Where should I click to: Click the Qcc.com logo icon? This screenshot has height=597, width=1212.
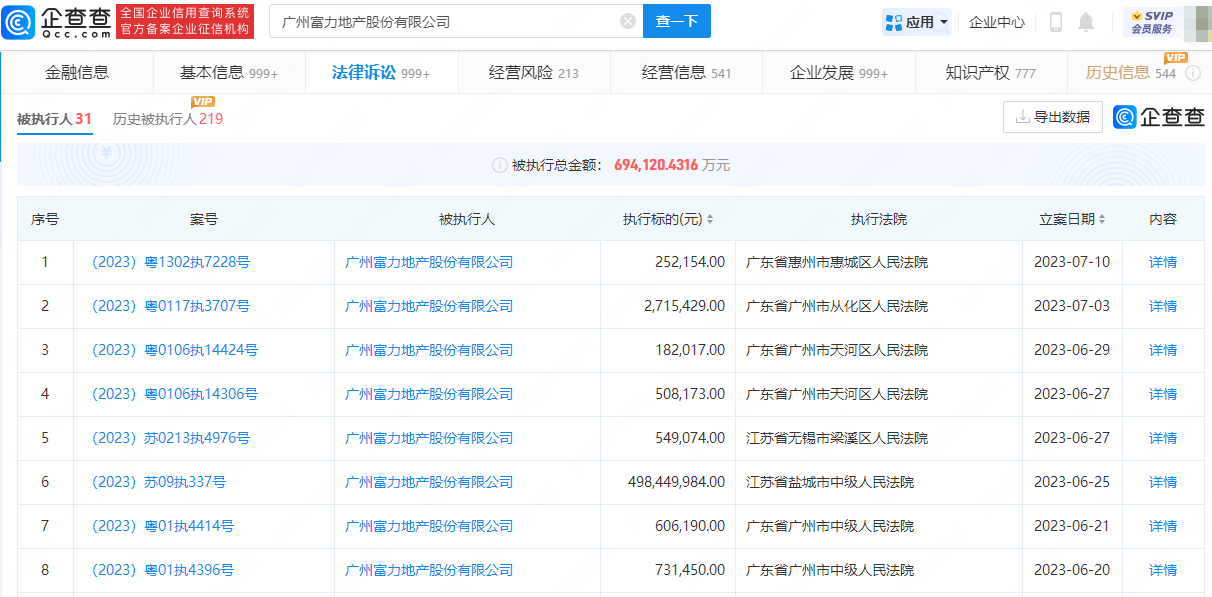(x=19, y=21)
